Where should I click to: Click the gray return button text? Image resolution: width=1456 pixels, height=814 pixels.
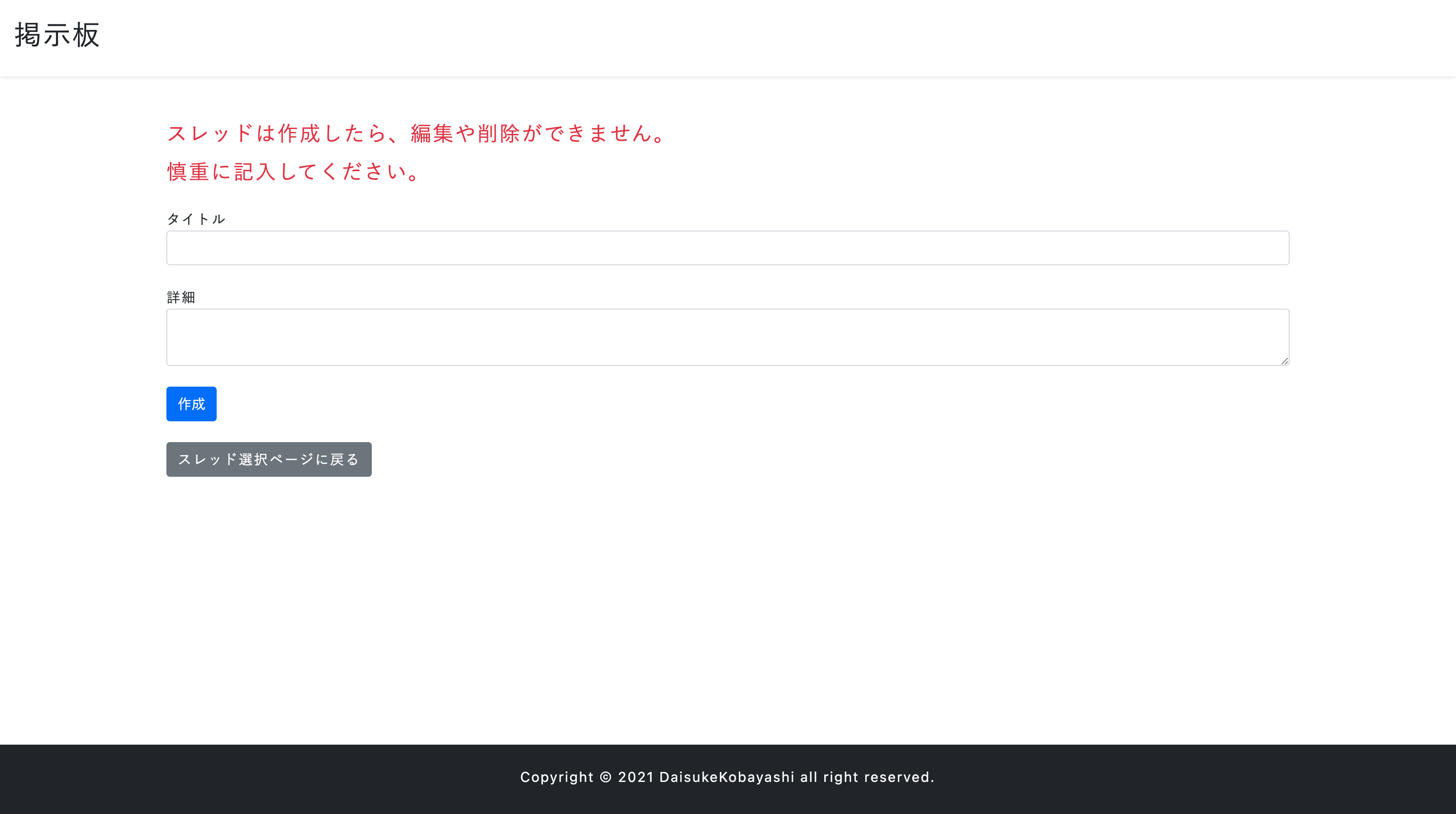point(269,459)
